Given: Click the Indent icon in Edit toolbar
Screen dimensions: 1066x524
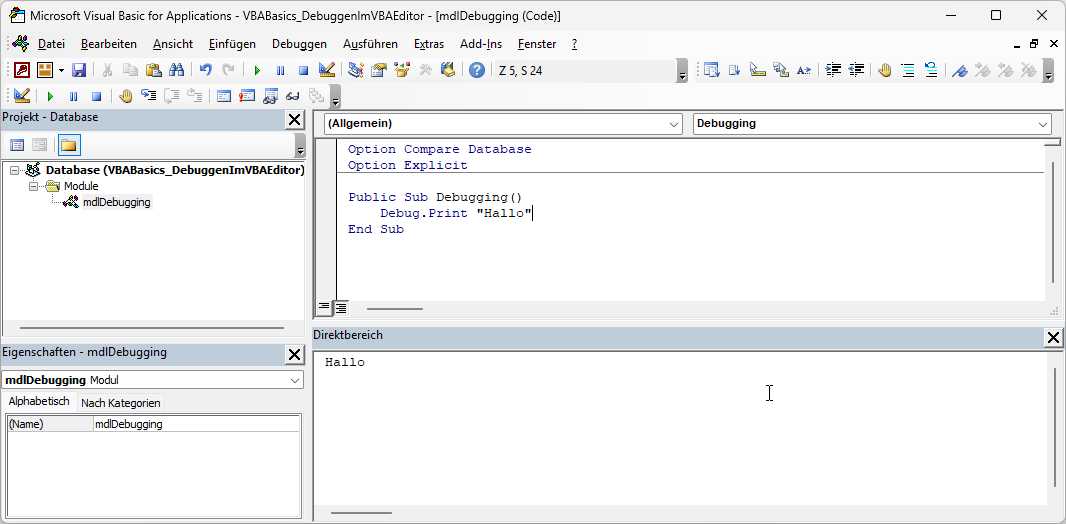Looking at the screenshot, I should point(832,70).
